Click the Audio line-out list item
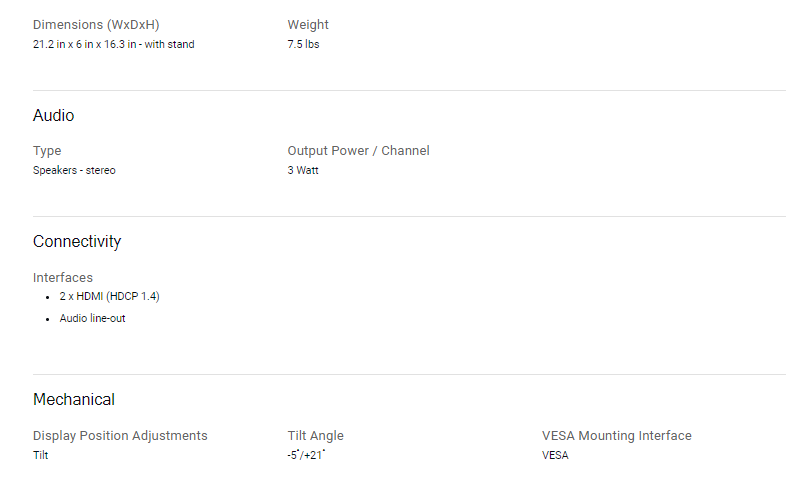This screenshot has height=481, width=786. tap(92, 318)
